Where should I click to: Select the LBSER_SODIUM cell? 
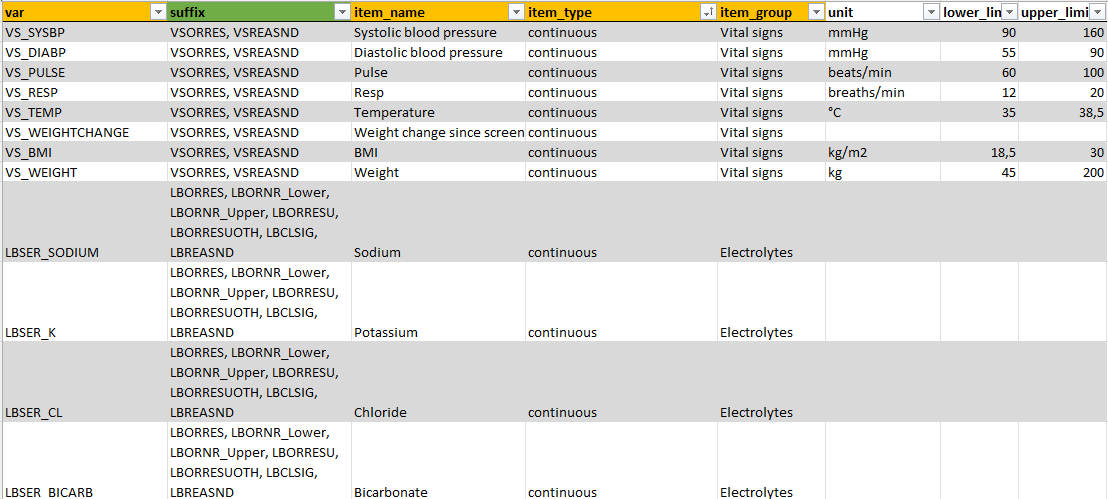pos(85,222)
